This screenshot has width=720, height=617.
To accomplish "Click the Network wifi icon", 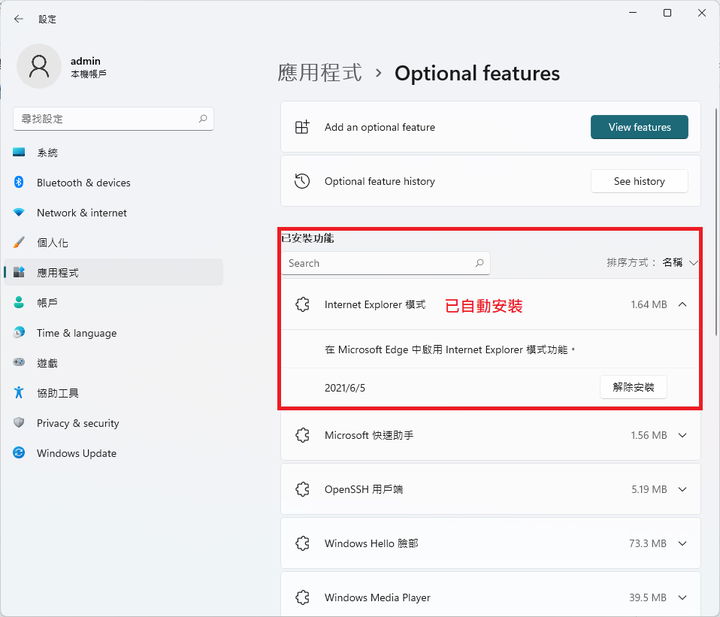I will (19, 212).
